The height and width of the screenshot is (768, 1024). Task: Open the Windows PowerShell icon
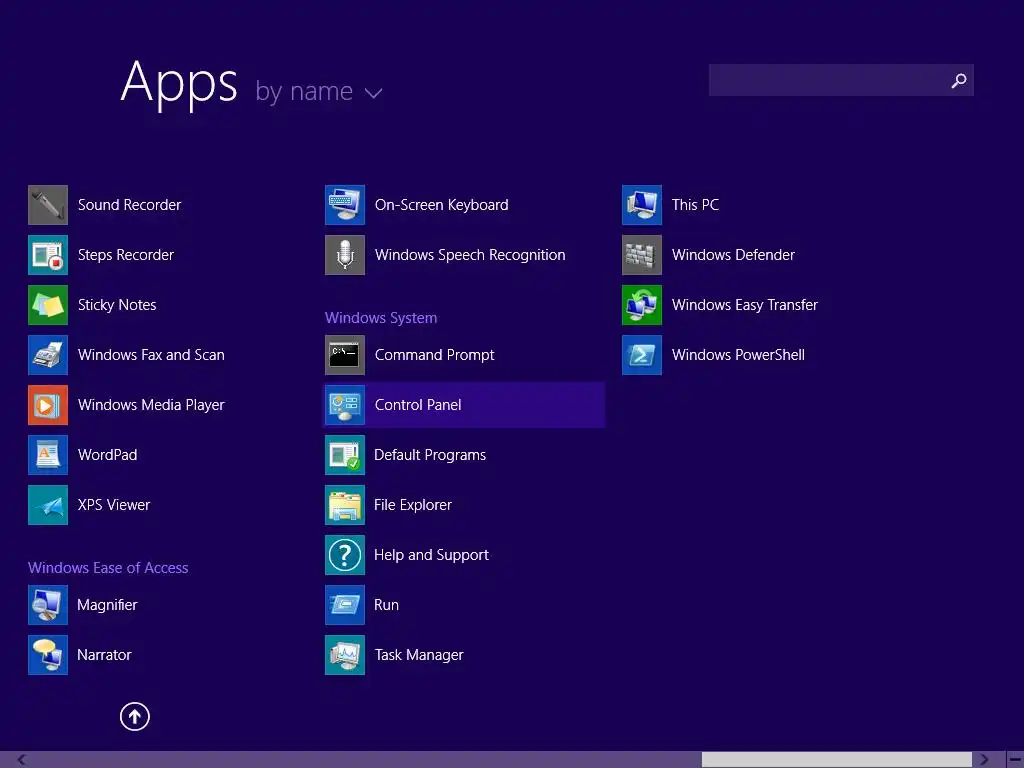click(642, 355)
